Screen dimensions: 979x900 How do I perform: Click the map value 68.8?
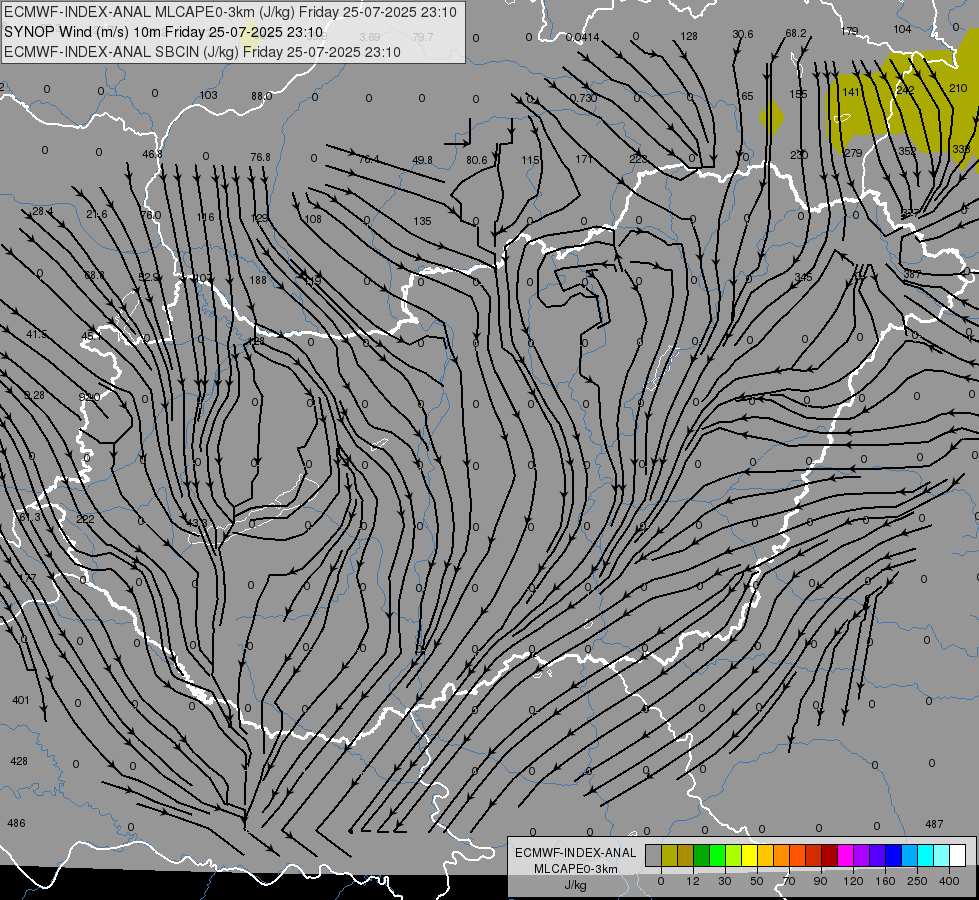(94, 275)
